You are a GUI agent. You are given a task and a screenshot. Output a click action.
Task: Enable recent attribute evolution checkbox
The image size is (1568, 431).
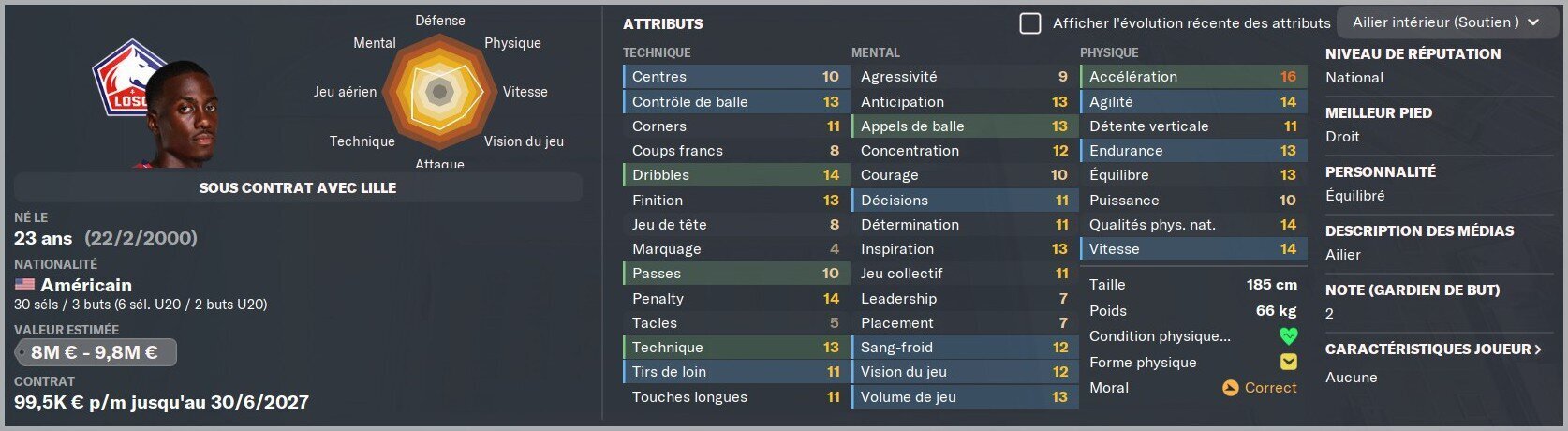1029,23
